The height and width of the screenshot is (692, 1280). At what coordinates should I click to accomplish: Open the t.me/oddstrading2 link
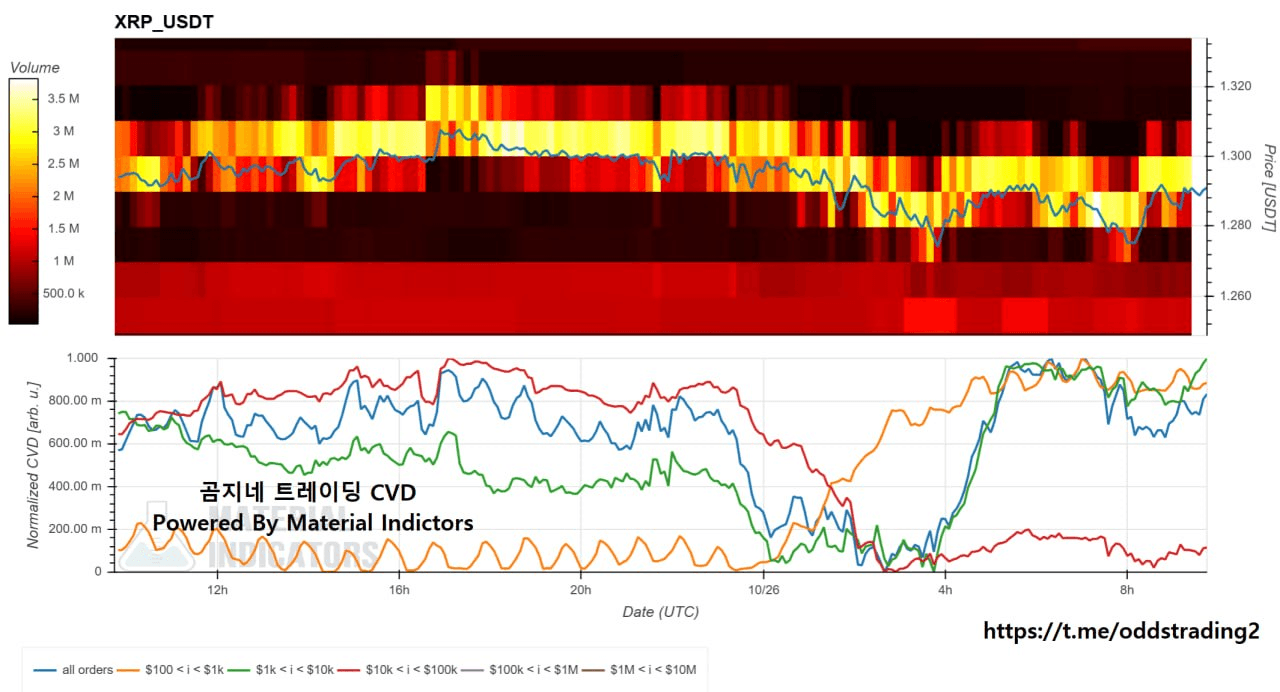tap(1122, 631)
